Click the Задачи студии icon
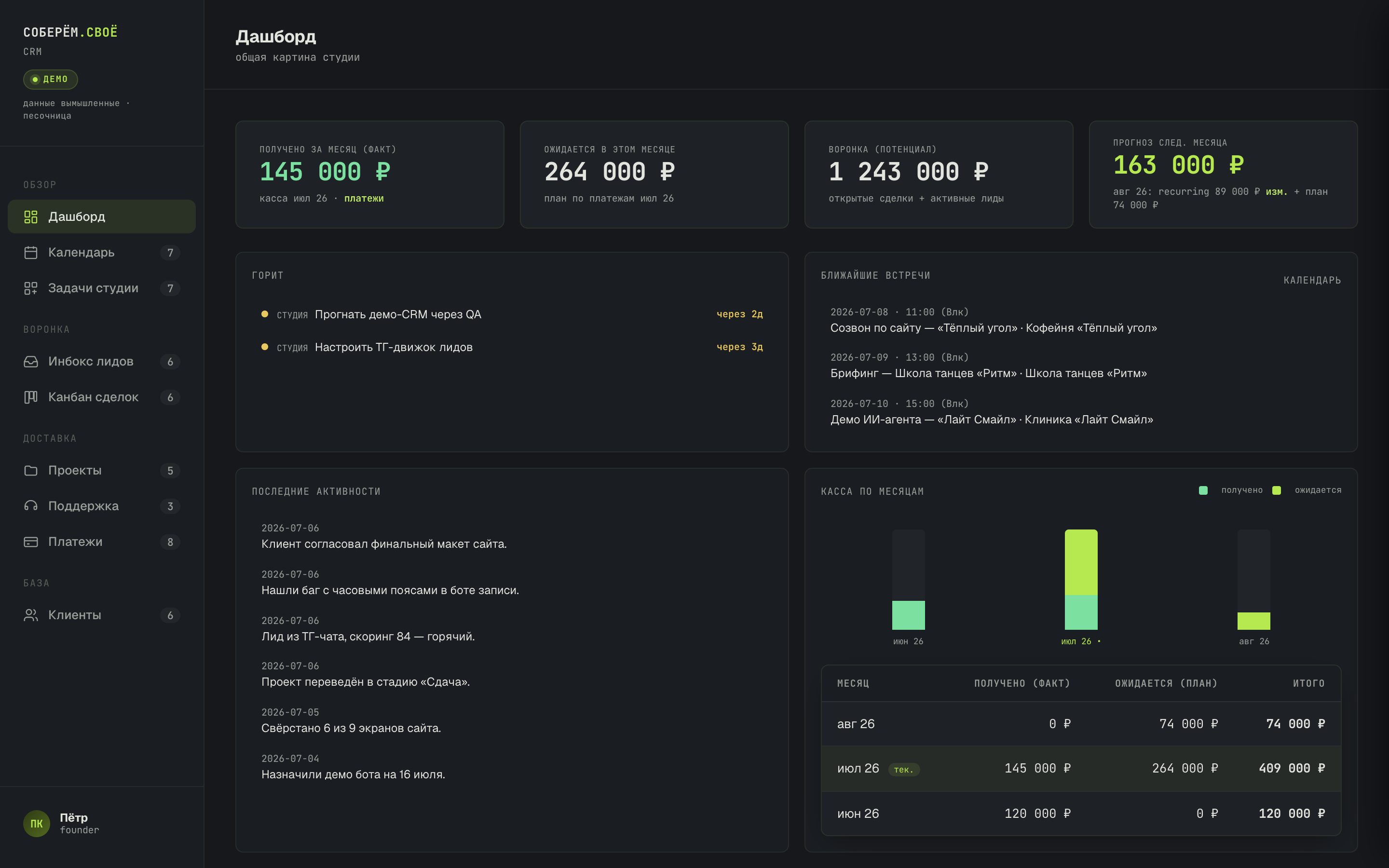This screenshot has height=868, width=1389. coord(31,288)
